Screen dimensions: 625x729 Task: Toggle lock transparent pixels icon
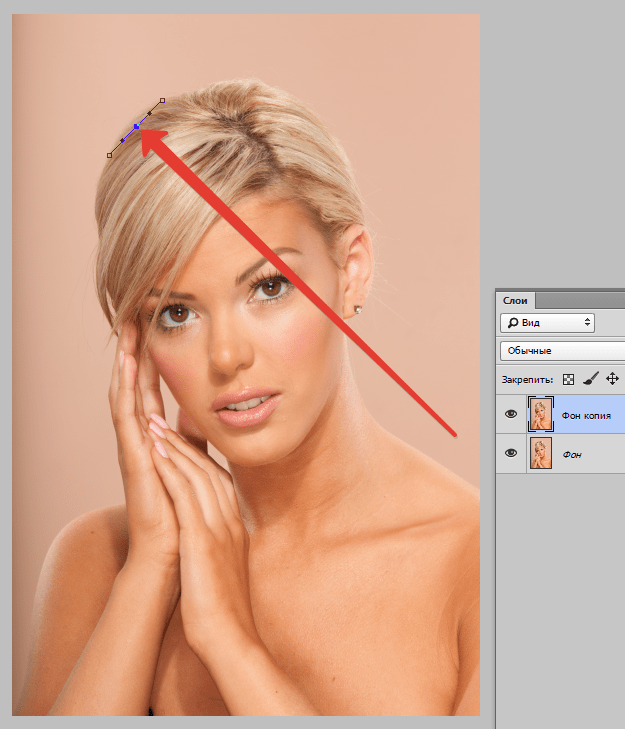tap(568, 379)
